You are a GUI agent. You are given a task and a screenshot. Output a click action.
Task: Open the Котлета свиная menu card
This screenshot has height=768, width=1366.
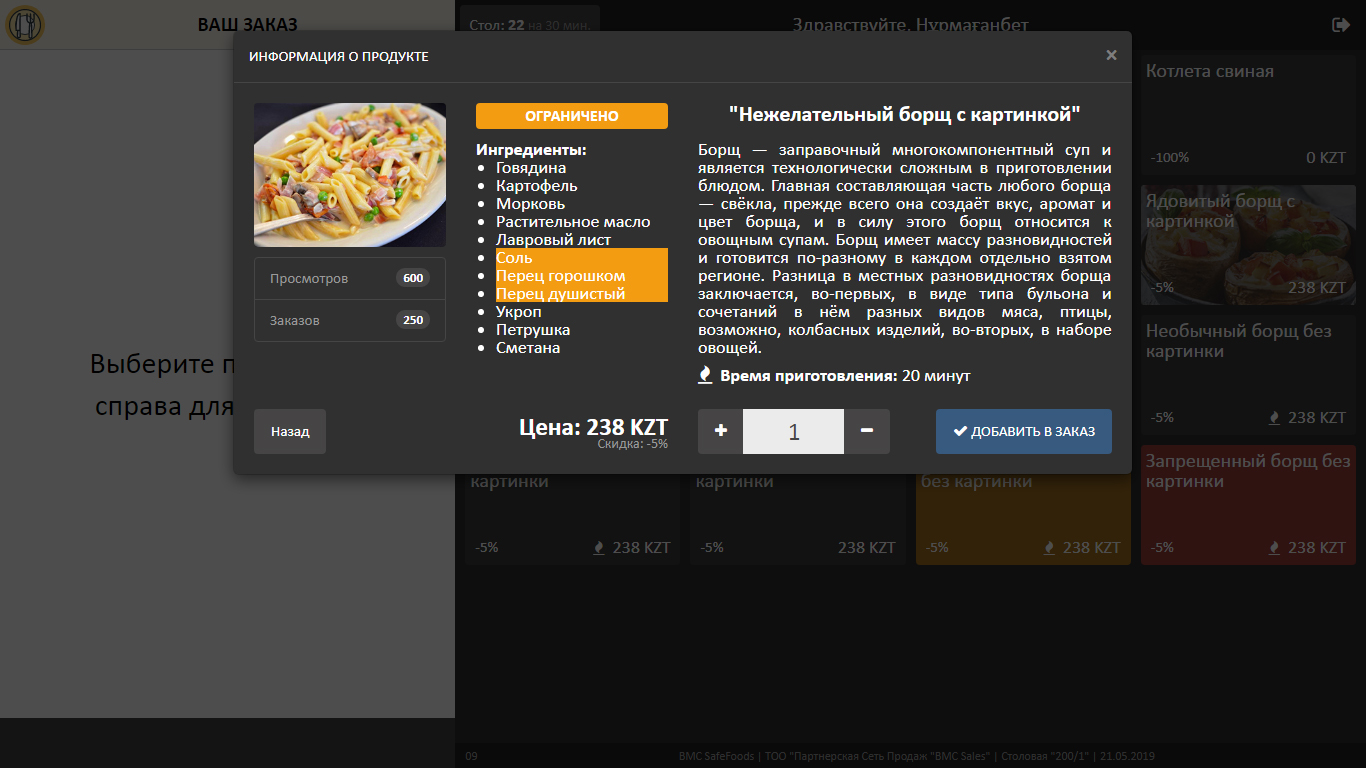[x=1247, y=113]
